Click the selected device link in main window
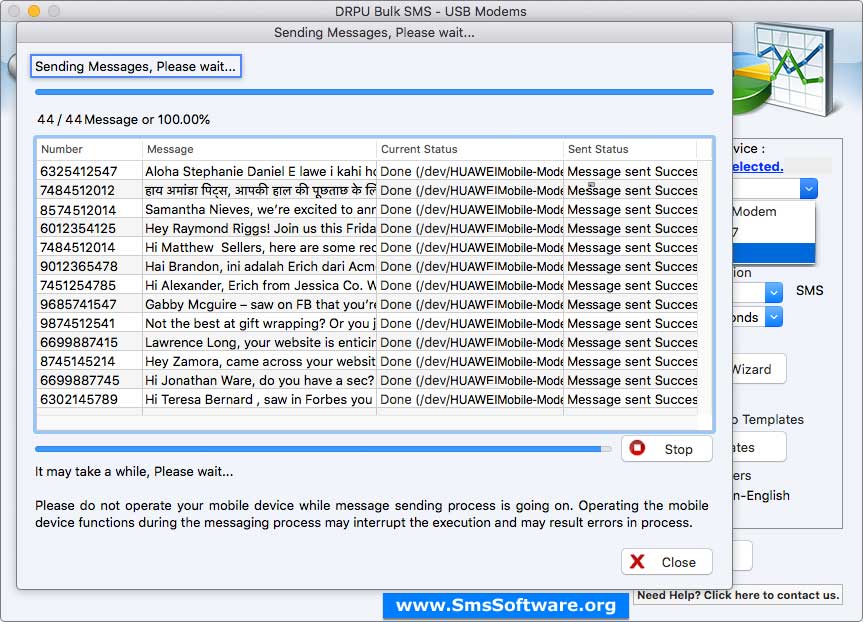 click(757, 166)
